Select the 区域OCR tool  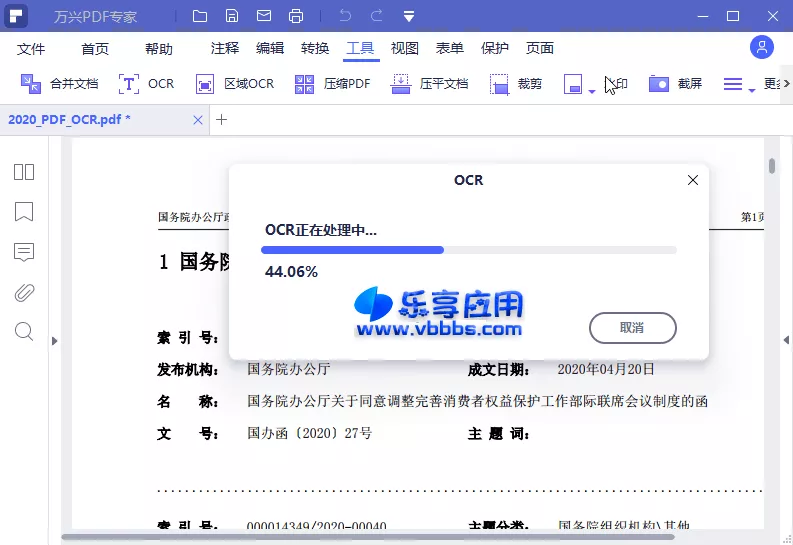pos(235,83)
